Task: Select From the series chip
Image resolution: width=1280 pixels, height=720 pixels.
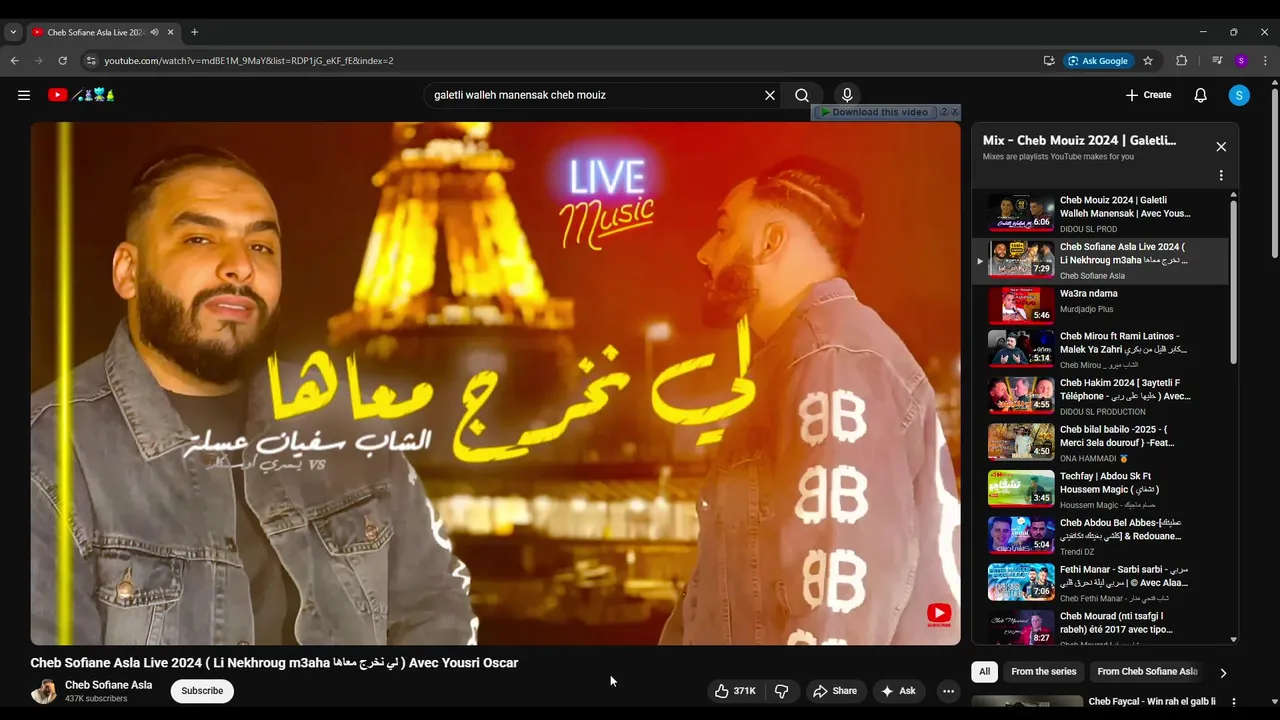Action: [1044, 672]
